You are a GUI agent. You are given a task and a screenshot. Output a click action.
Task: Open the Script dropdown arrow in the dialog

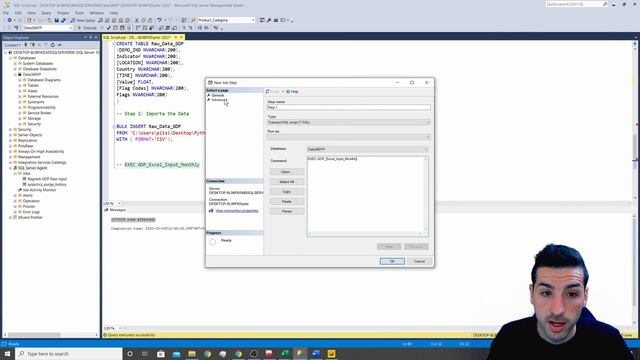(282, 91)
